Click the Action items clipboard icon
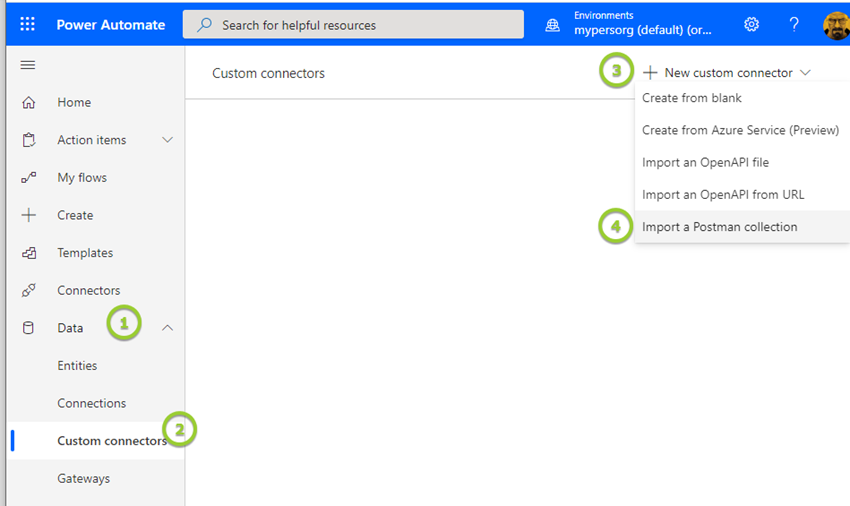Viewport: 850px width, 506px height. [x=29, y=140]
